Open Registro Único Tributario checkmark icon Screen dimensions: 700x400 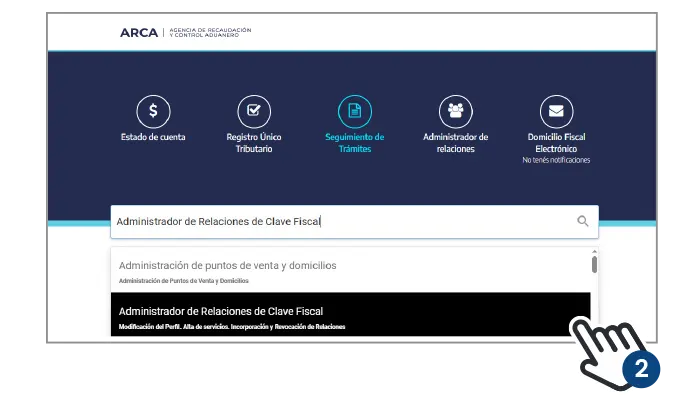tap(254, 110)
